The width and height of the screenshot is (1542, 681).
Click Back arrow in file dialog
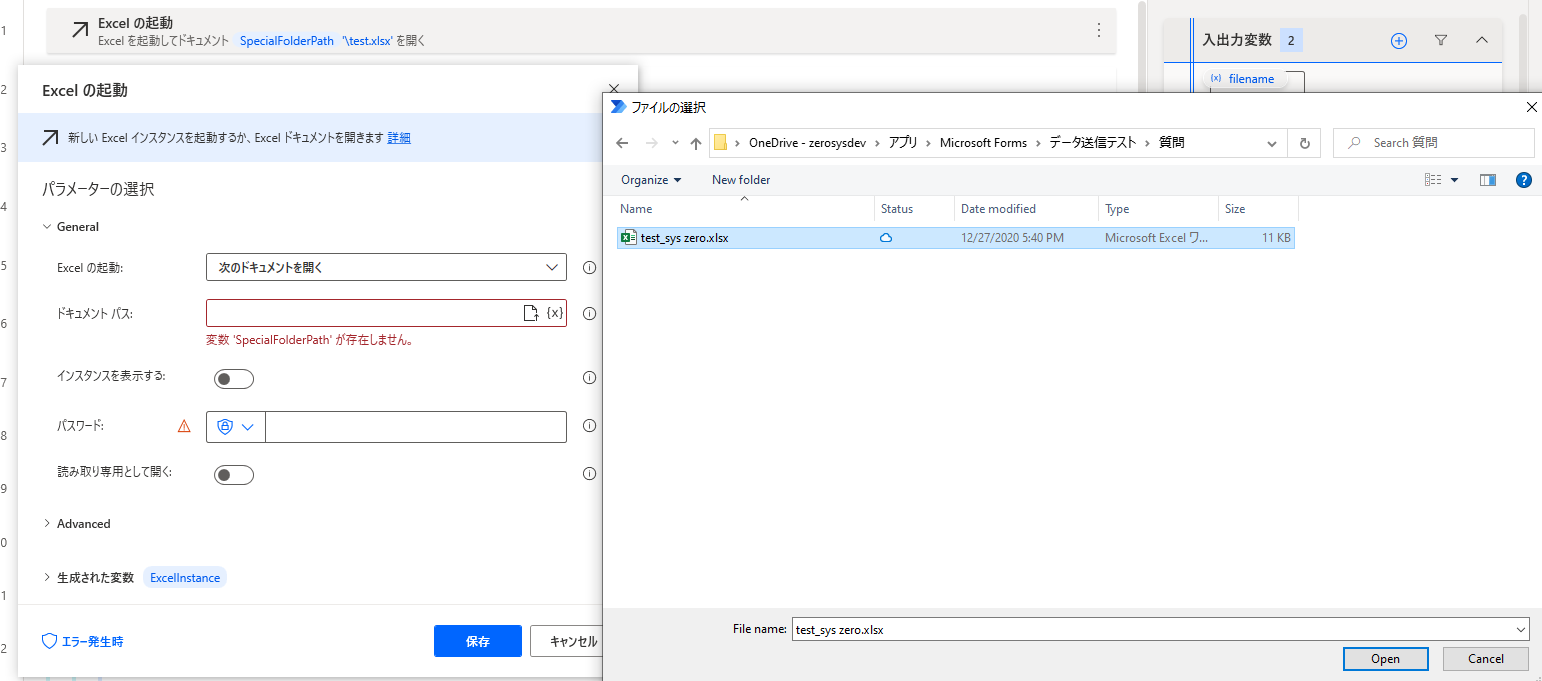point(622,143)
